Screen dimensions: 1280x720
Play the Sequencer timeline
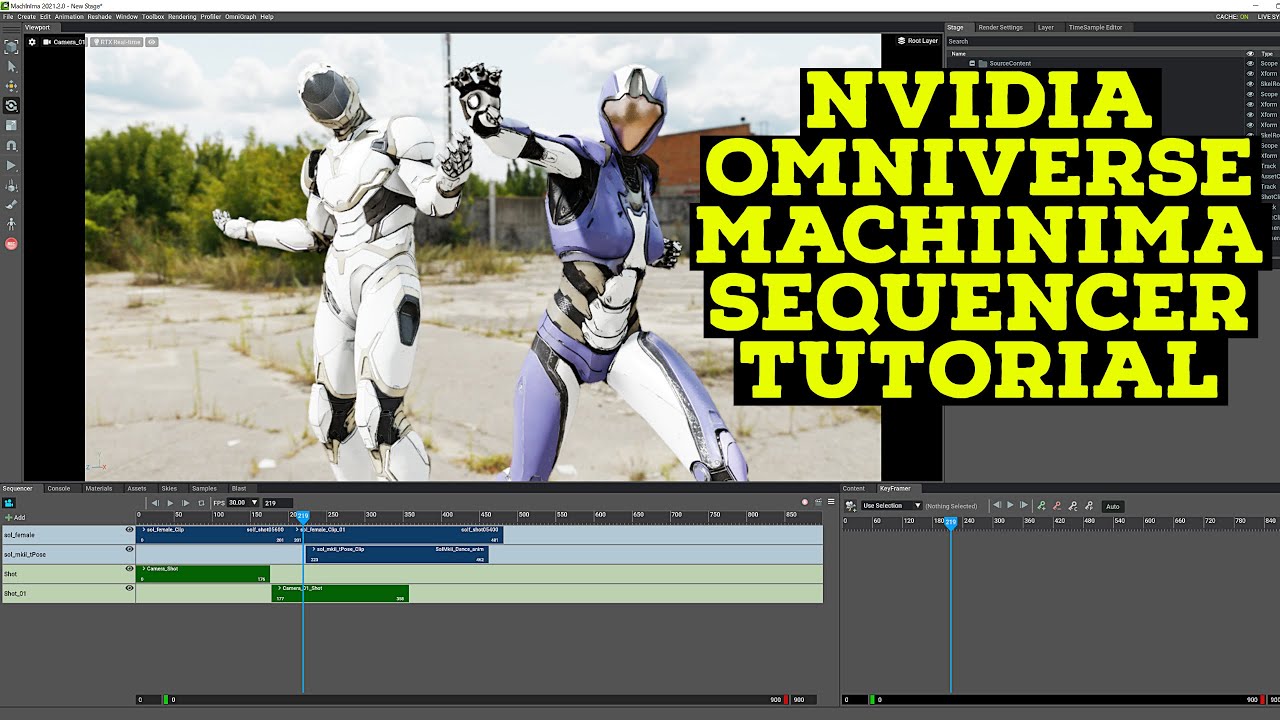(x=170, y=503)
